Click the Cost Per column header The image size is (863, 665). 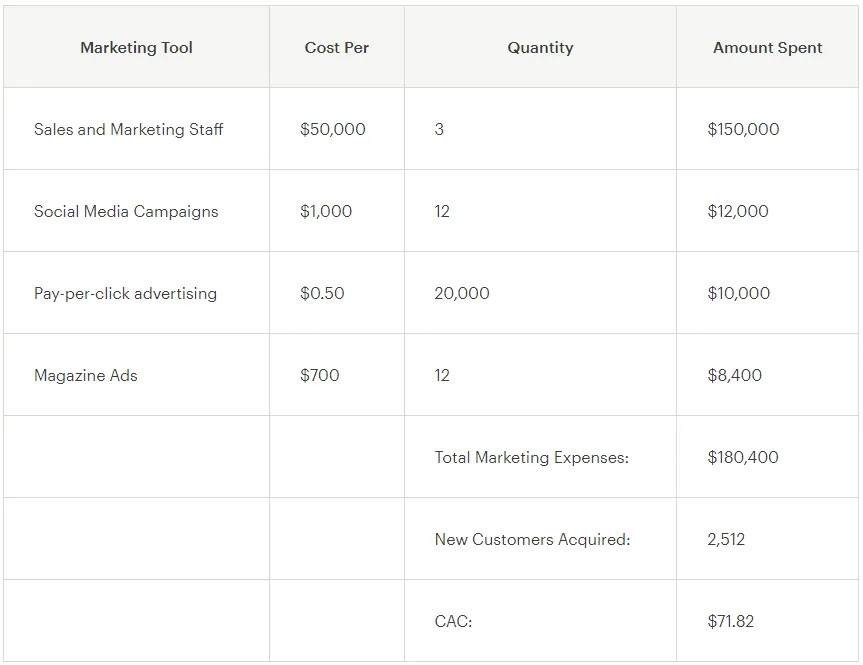pos(336,48)
